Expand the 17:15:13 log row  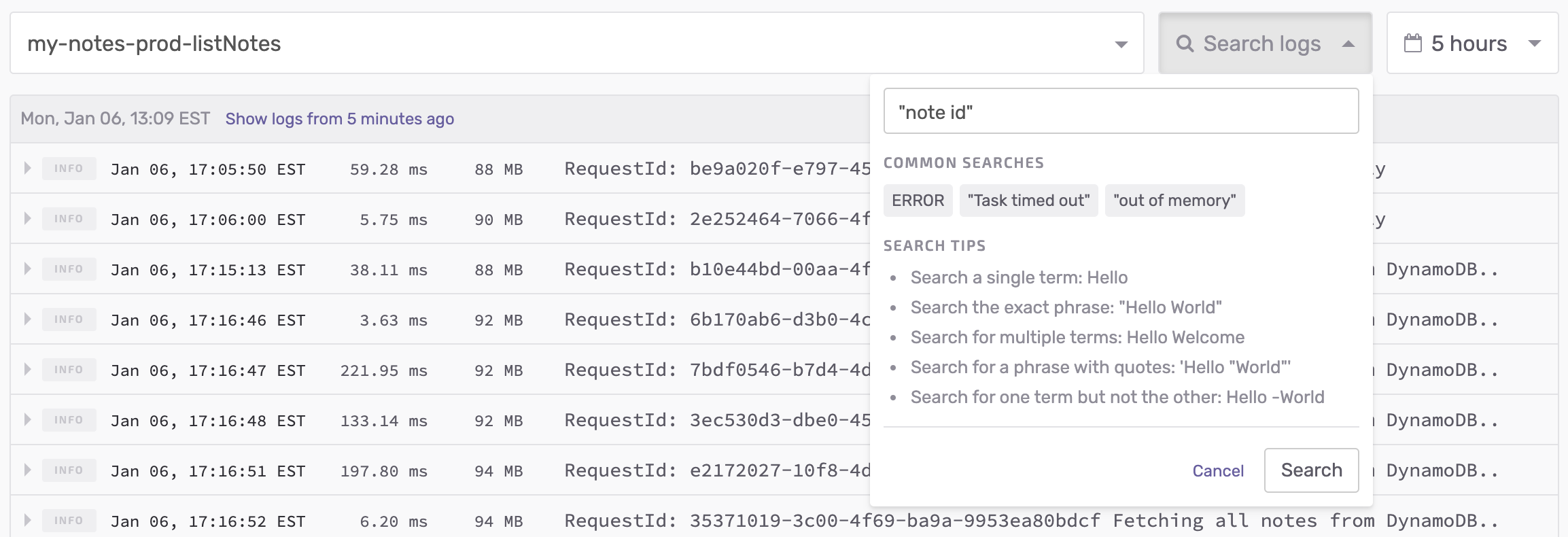[27, 268]
